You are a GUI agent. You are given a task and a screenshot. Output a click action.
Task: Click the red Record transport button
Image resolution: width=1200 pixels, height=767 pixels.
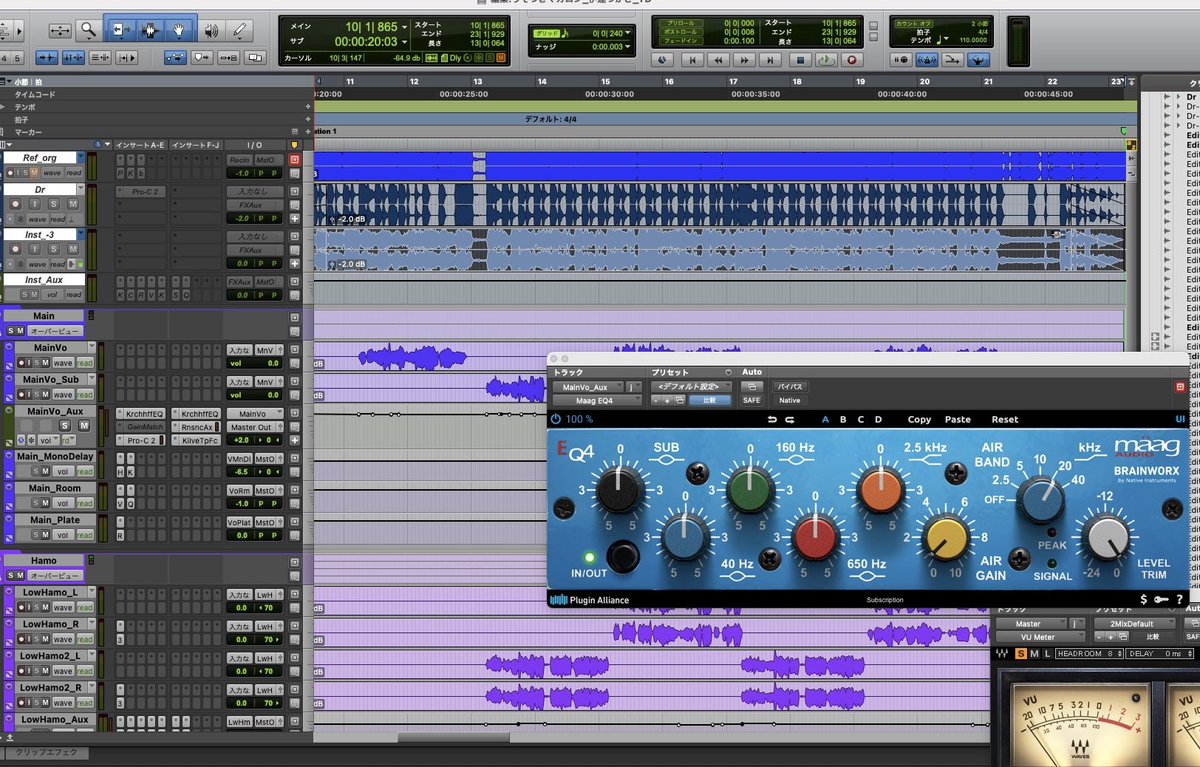[x=852, y=60]
